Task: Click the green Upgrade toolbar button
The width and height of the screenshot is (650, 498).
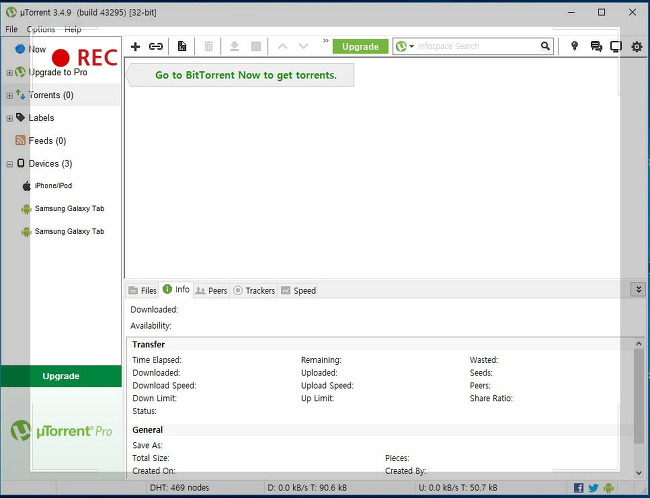Action: pyautogui.click(x=360, y=46)
